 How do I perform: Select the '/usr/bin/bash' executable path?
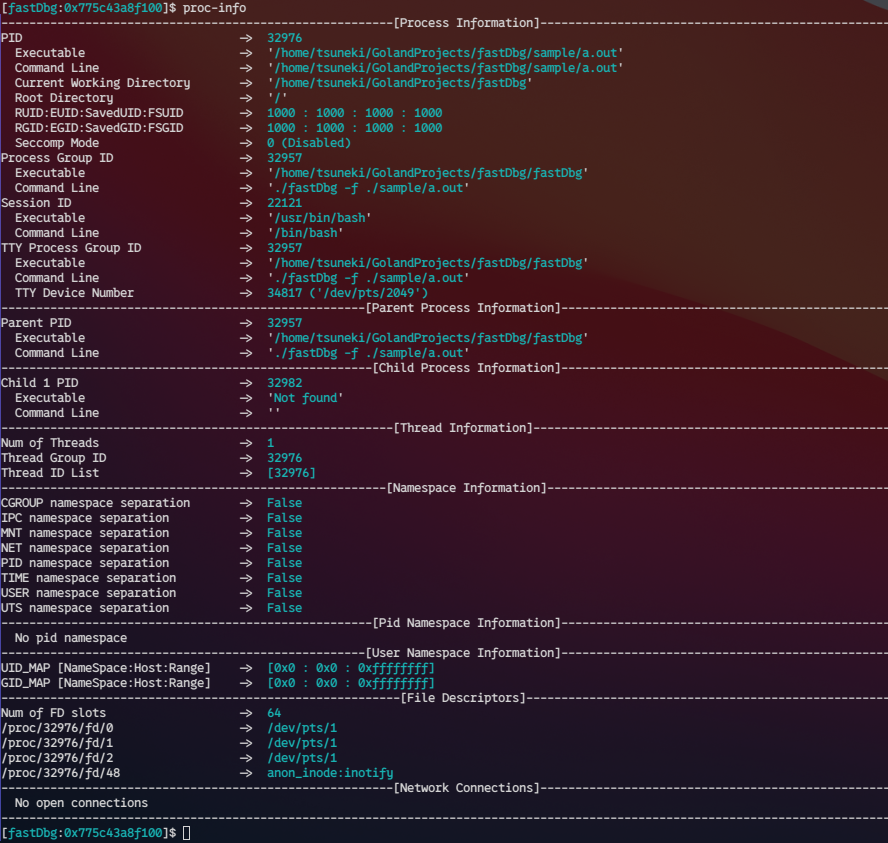[319, 218]
